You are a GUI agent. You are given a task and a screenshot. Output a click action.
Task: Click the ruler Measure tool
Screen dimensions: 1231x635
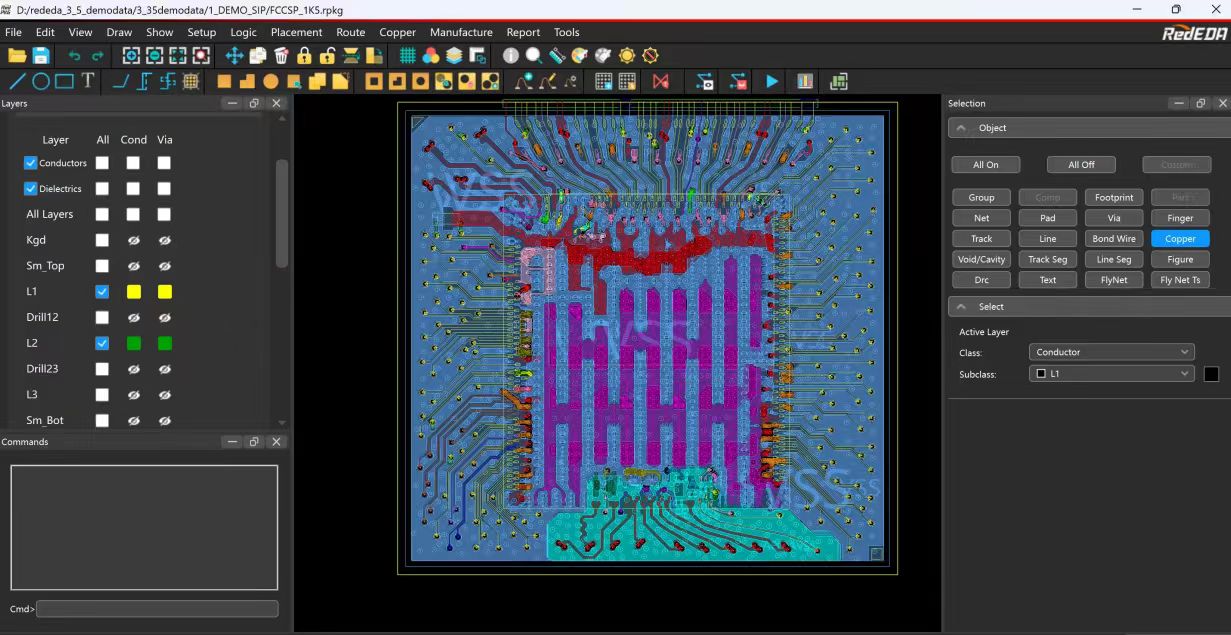[x=557, y=56]
